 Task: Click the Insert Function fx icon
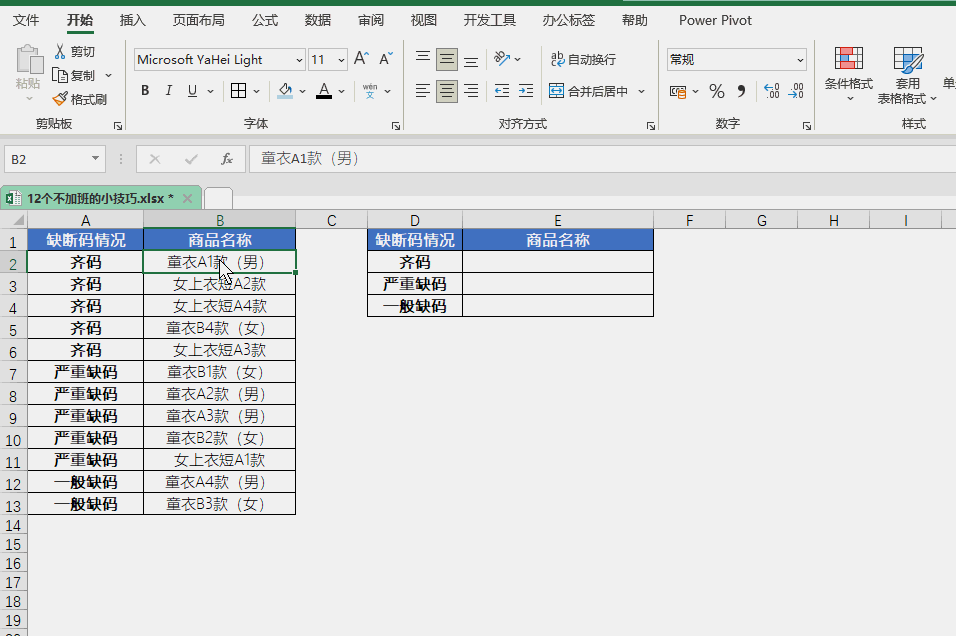[x=227, y=159]
